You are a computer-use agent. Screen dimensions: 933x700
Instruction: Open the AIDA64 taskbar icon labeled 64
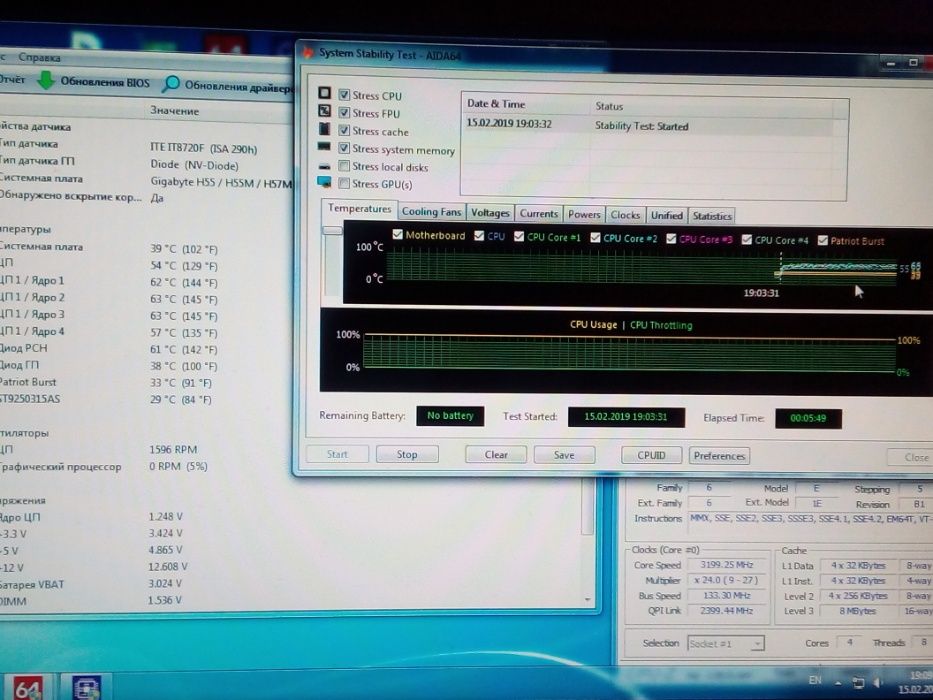(27, 688)
